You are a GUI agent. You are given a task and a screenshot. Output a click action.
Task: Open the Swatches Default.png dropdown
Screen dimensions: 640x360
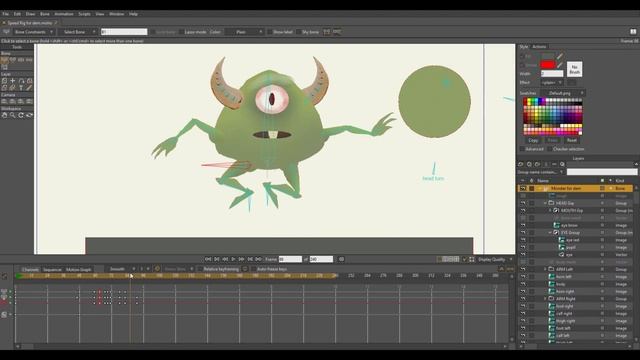(563, 93)
